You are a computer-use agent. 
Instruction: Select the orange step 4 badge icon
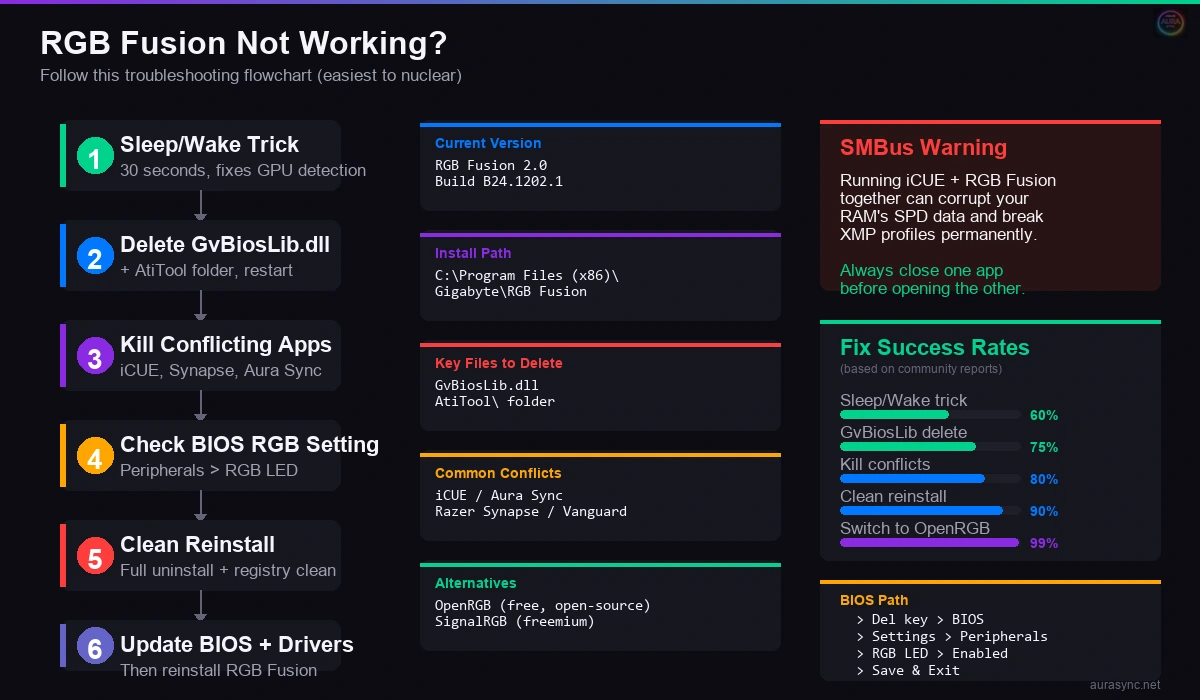(94, 455)
